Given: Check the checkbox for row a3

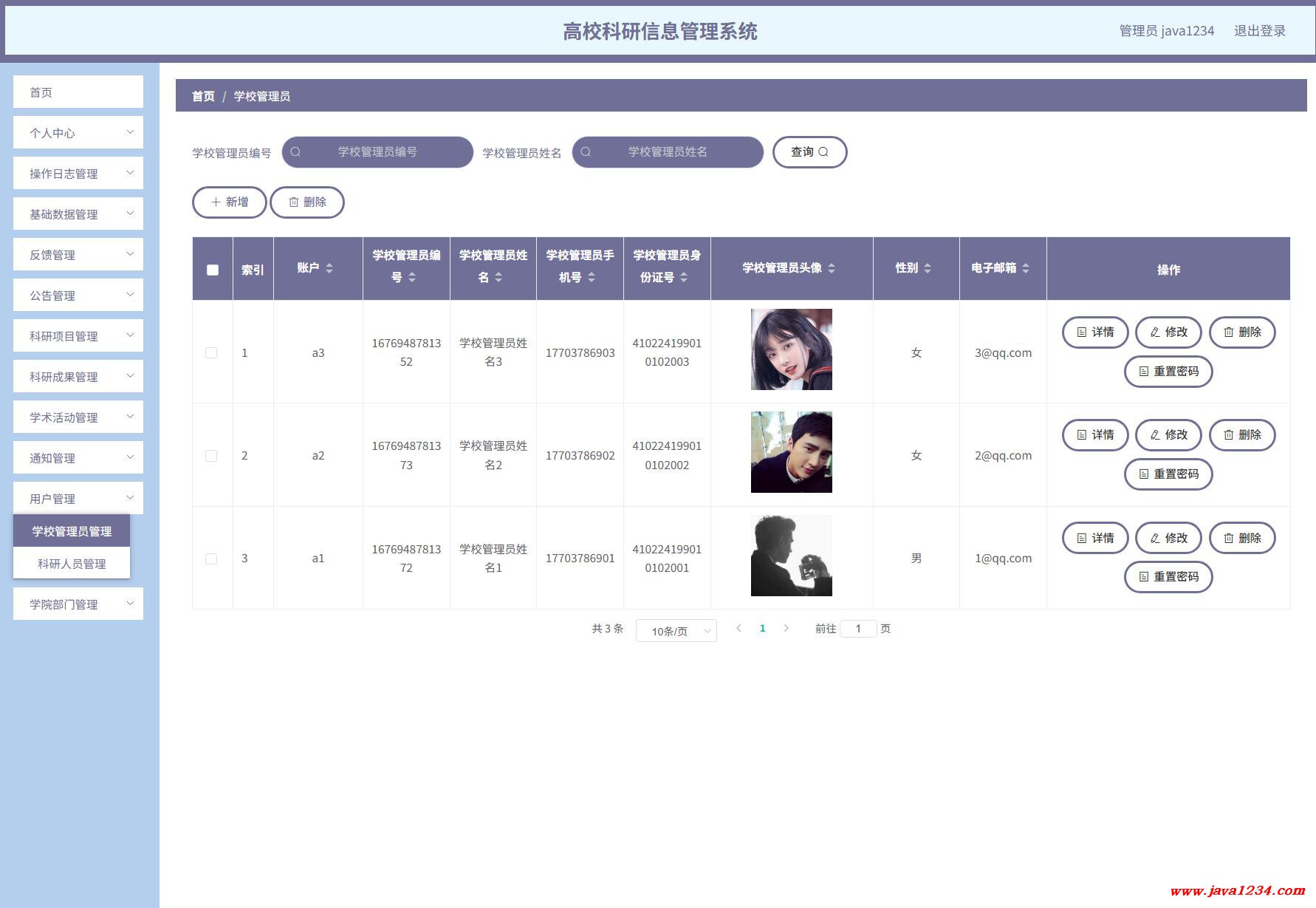Looking at the screenshot, I should 211,353.
